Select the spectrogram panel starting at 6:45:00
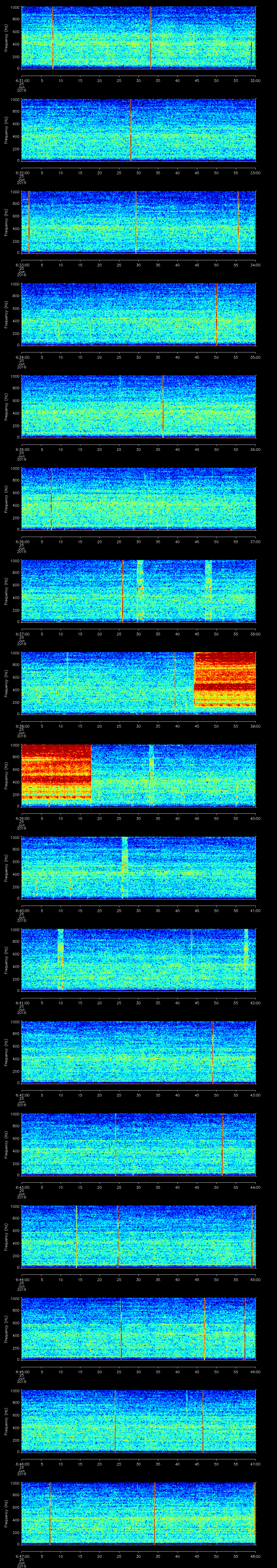The width and height of the screenshot is (277, 1568). 138,1328
